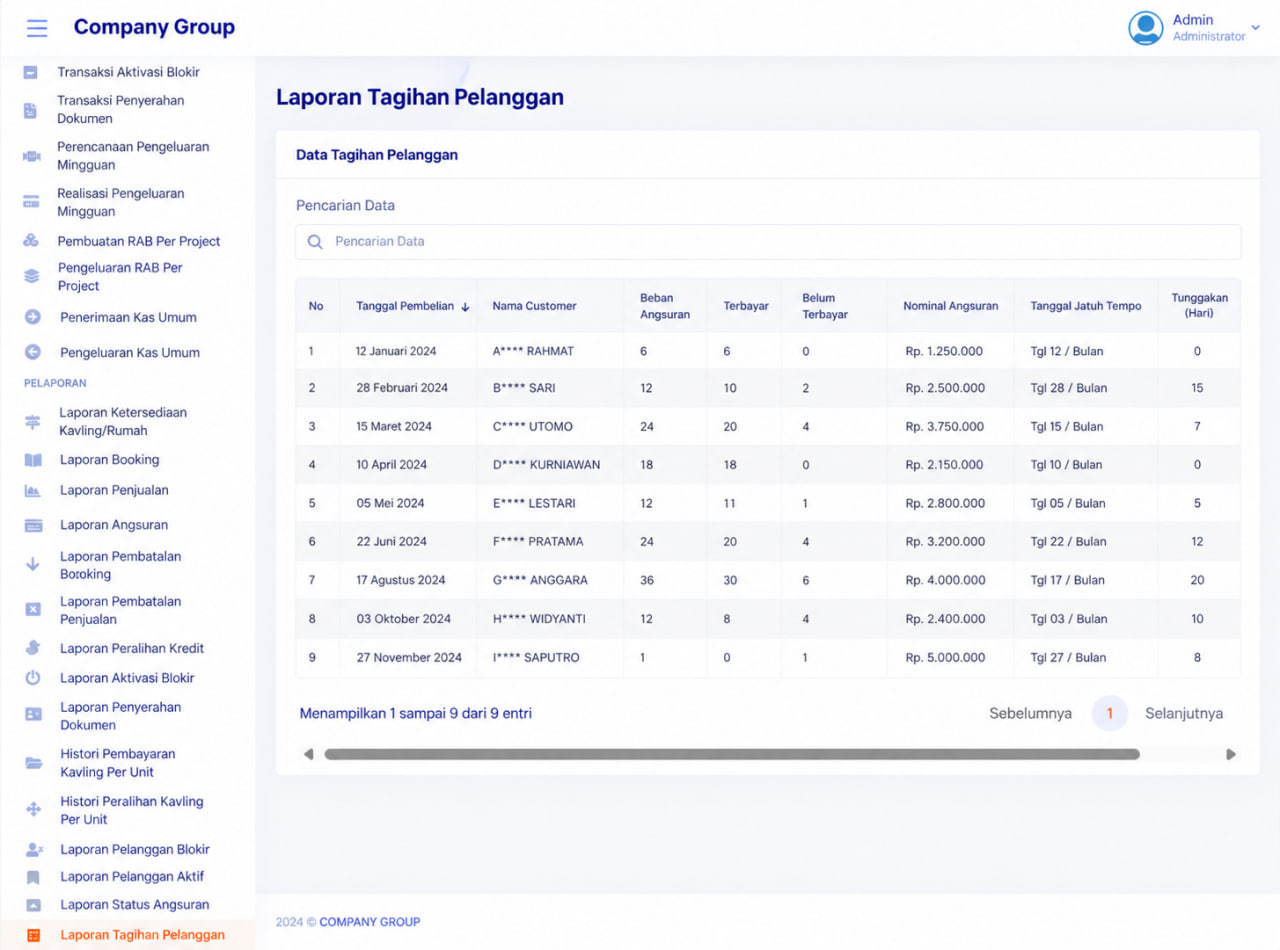Select the G**** ANGGARA customer cell

540,580
